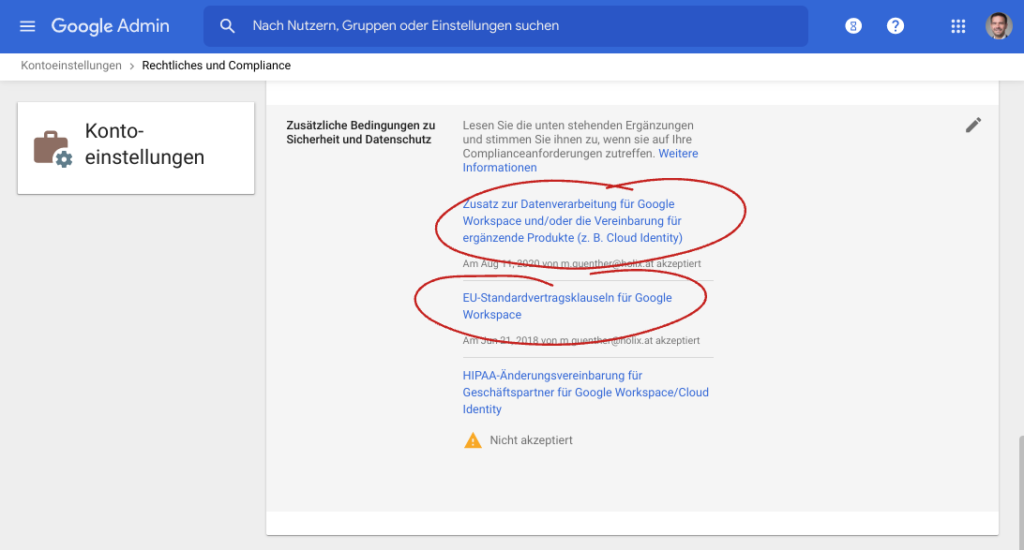The height and width of the screenshot is (550, 1024).
Task: Open the HIPAA-Änderungsvereinbarung link
Action: pyautogui.click(x=585, y=392)
